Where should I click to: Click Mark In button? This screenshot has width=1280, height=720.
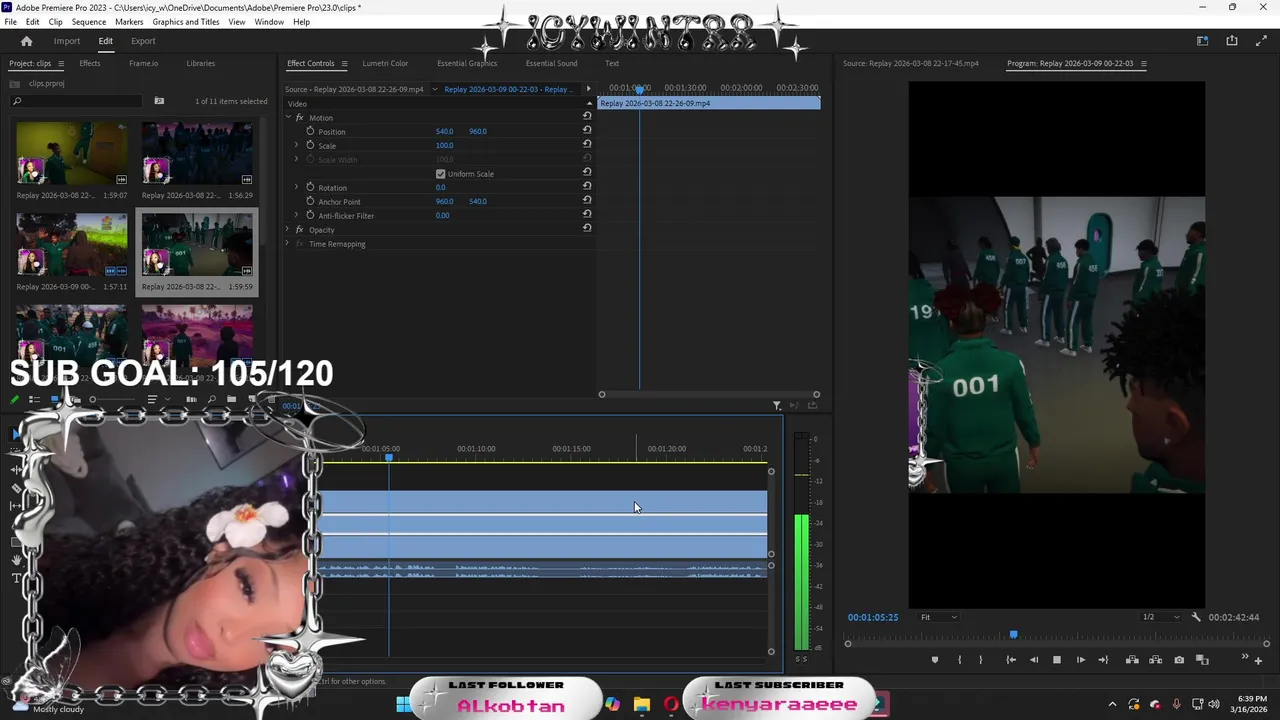click(x=959, y=660)
